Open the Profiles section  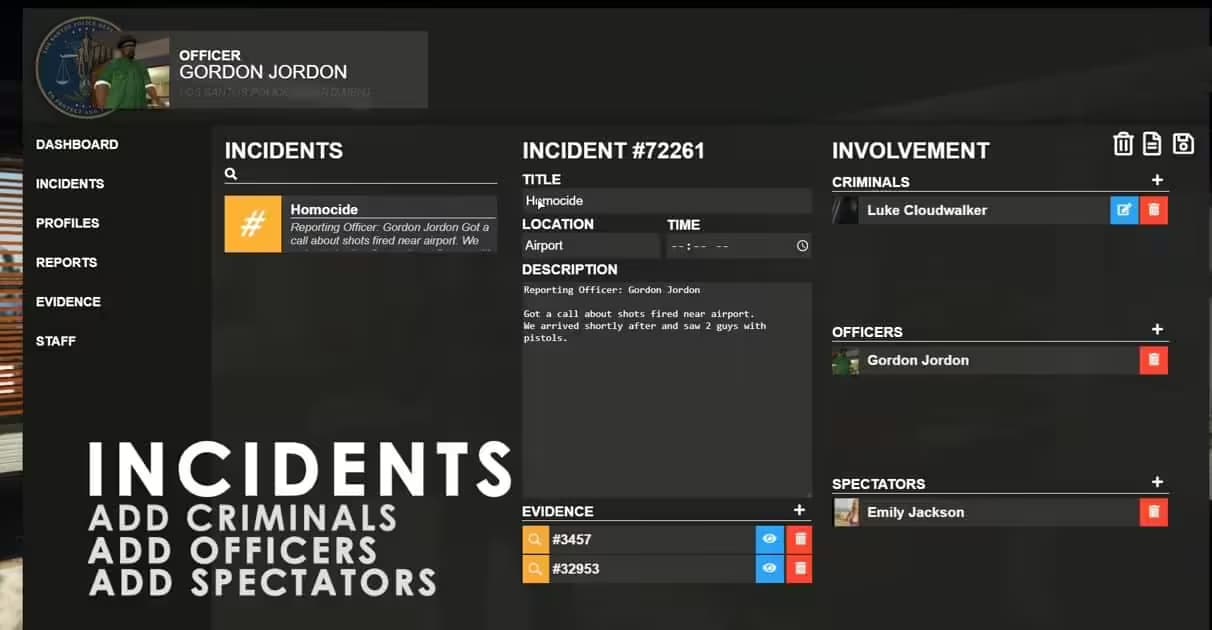[67, 222]
